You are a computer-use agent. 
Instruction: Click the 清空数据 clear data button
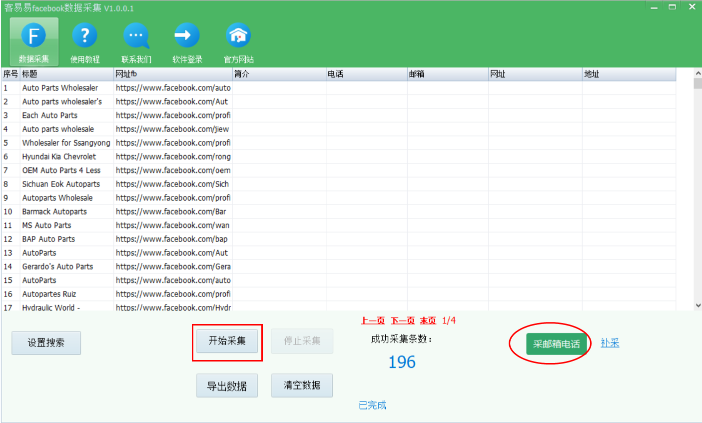coord(302,385)
